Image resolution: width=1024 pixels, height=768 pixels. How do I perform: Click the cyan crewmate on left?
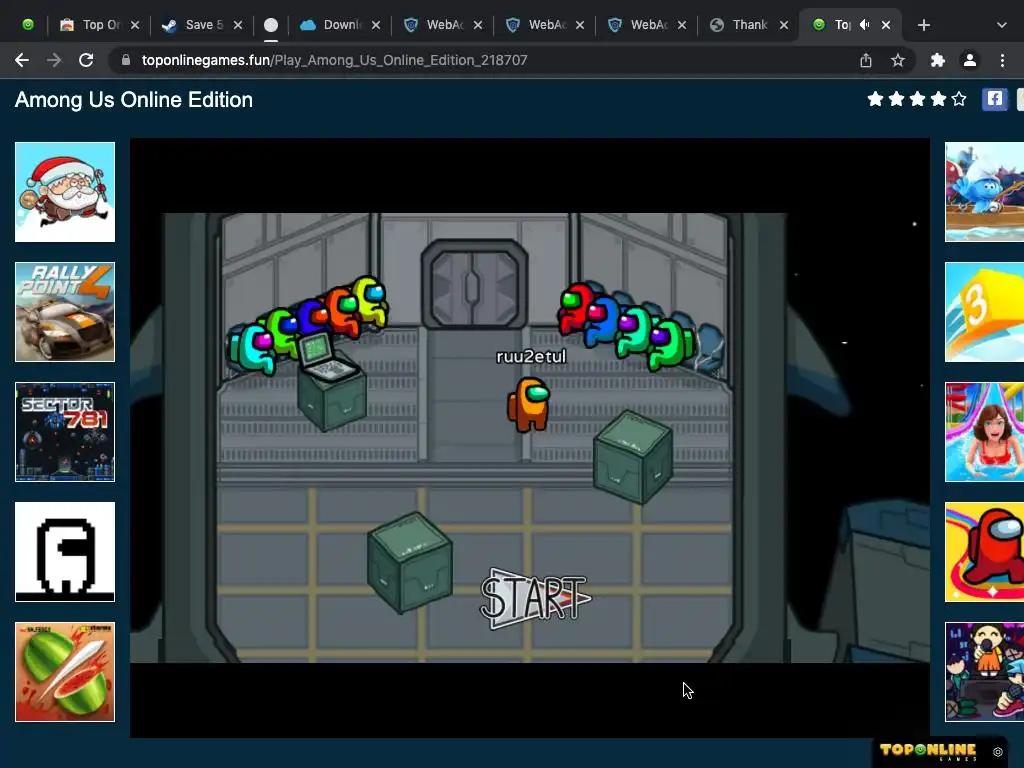pyautogui.click(x=253, y=348)
